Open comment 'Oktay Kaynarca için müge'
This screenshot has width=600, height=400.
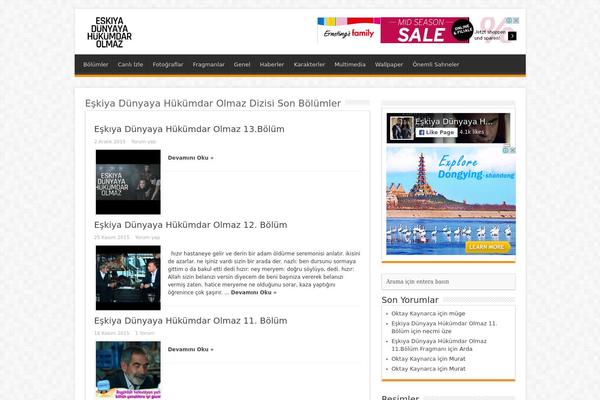tap(428, 313)
